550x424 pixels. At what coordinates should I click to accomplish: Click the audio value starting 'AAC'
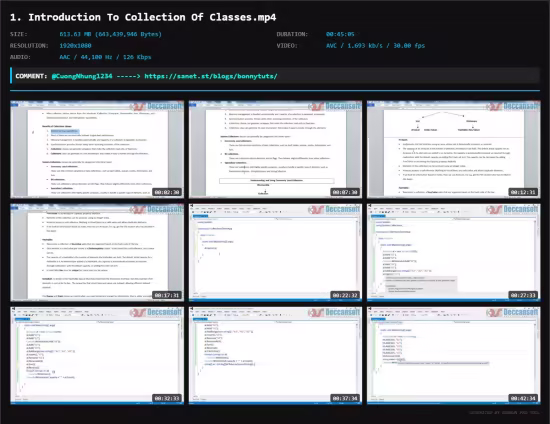[105, 57]
